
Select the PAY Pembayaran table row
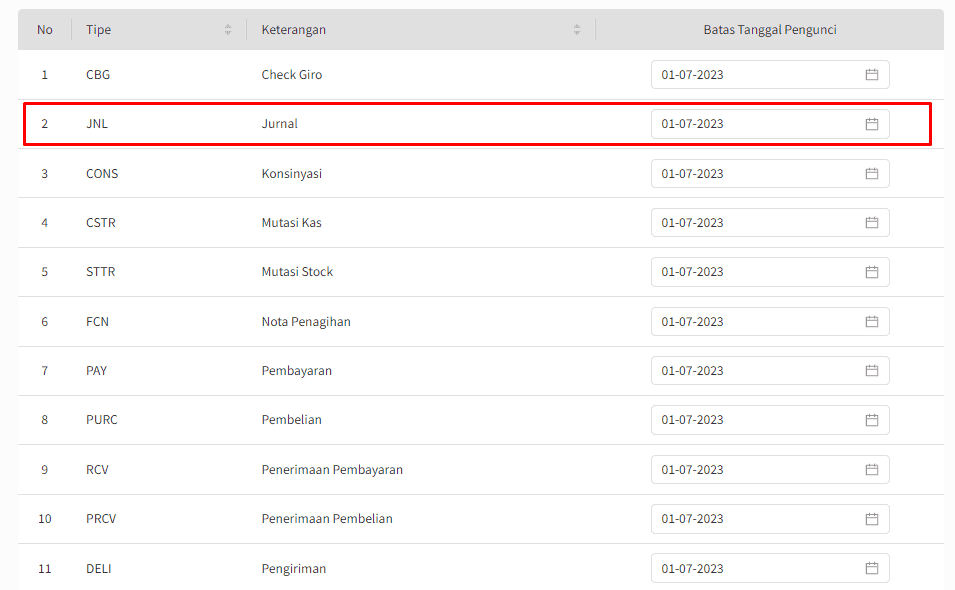(400, 371)
